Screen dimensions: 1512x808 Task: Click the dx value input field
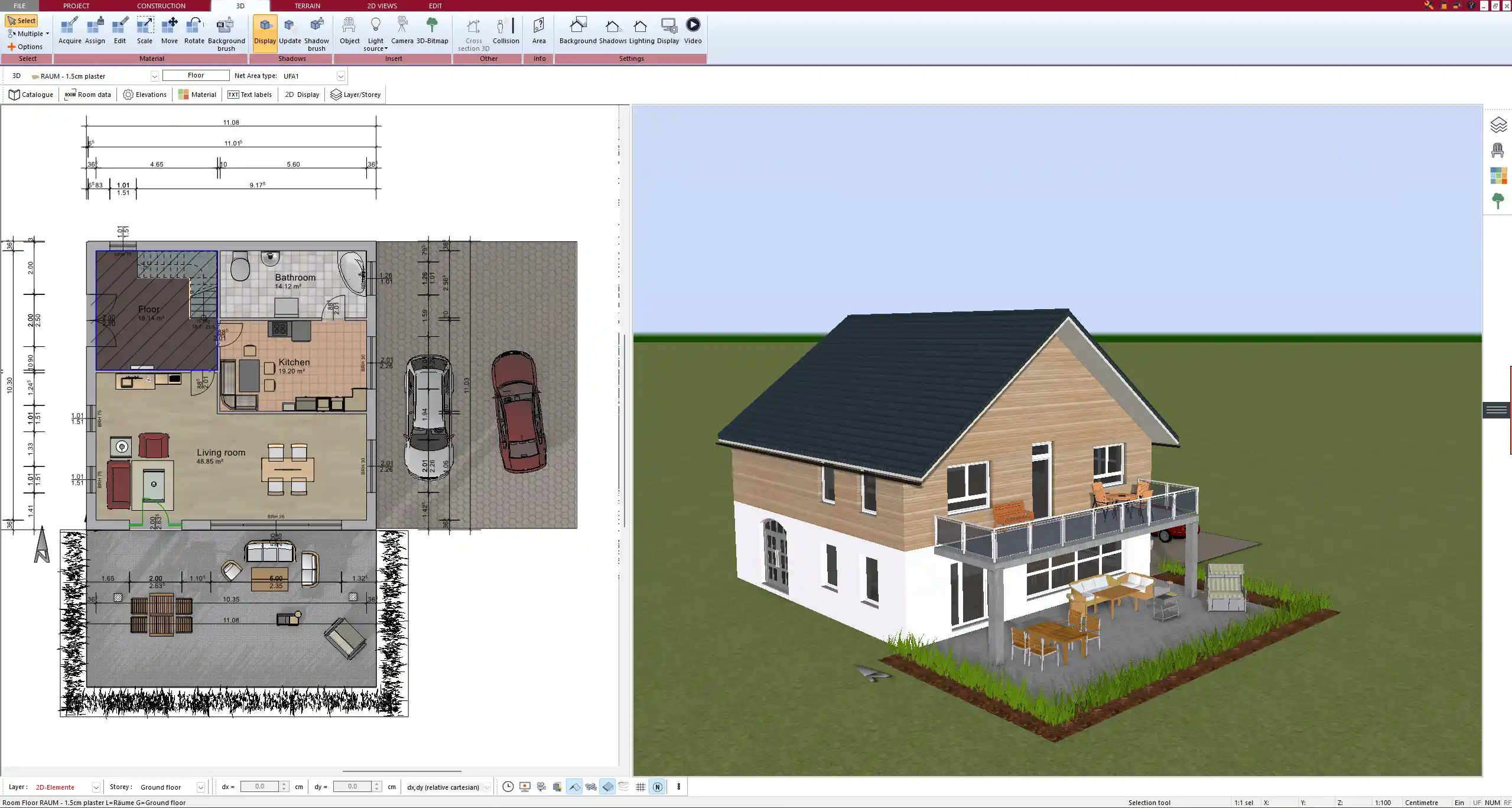click(259, 787)
